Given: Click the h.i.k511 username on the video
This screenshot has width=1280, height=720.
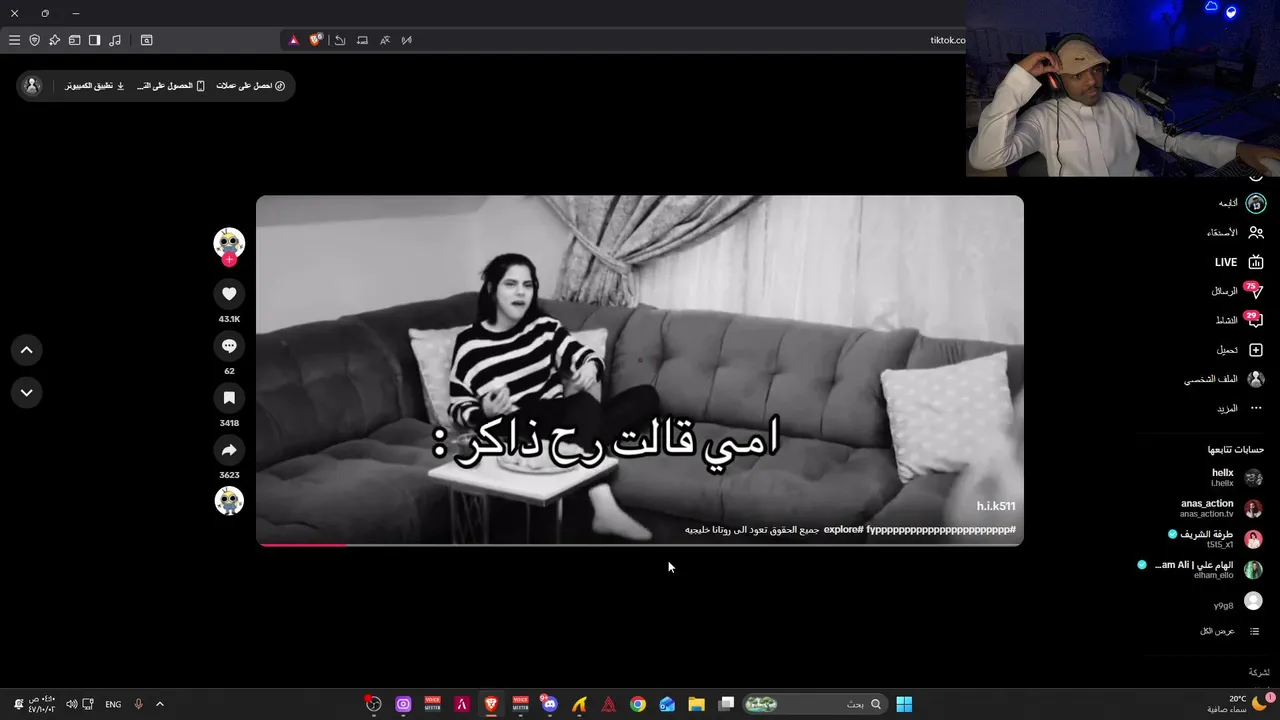Looking at the screenshot, I should tap(996, 507).
